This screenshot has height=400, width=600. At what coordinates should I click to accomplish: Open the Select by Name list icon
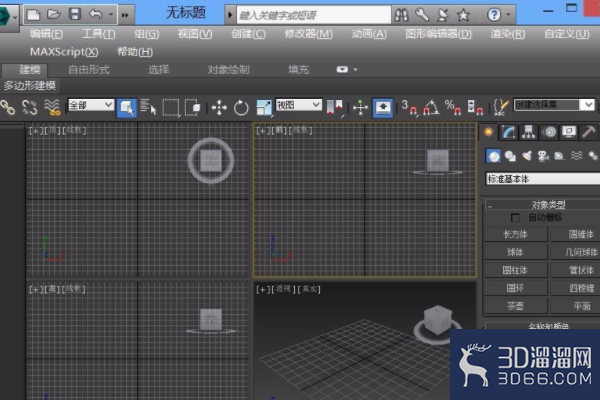(x=148, y=107)
